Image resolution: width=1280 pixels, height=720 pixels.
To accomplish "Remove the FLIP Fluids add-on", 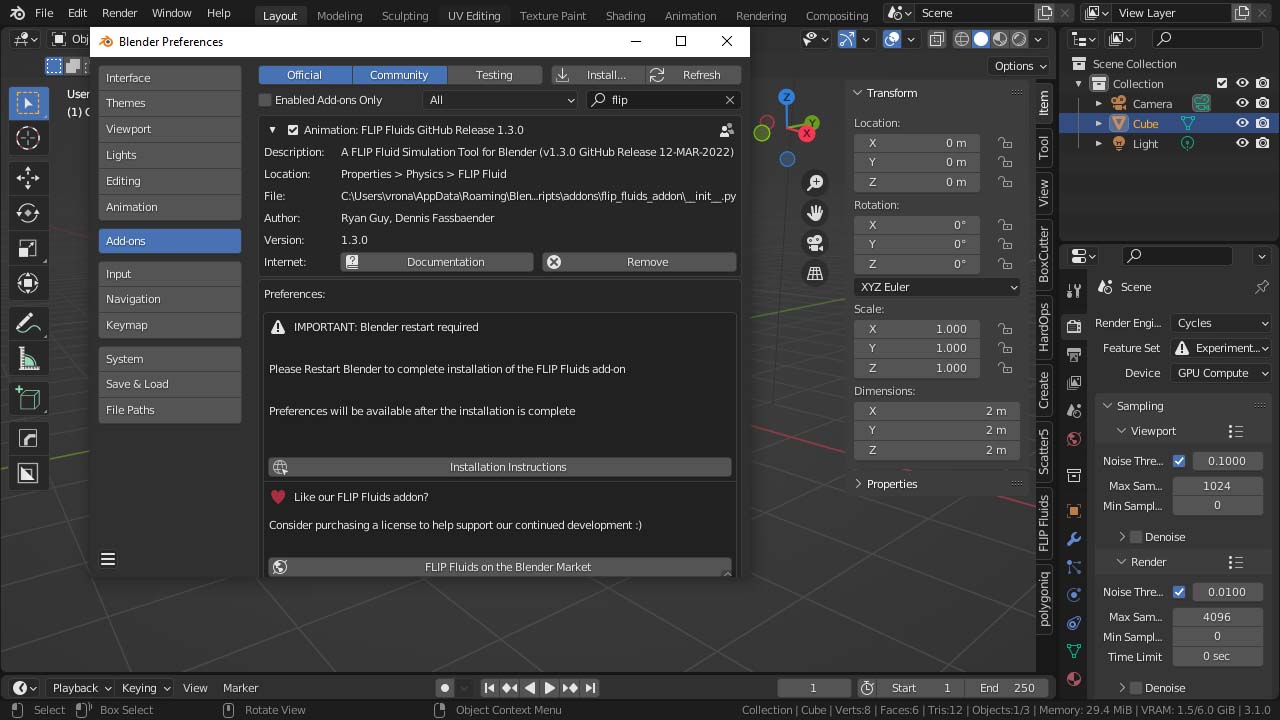I will coord(640,262).
